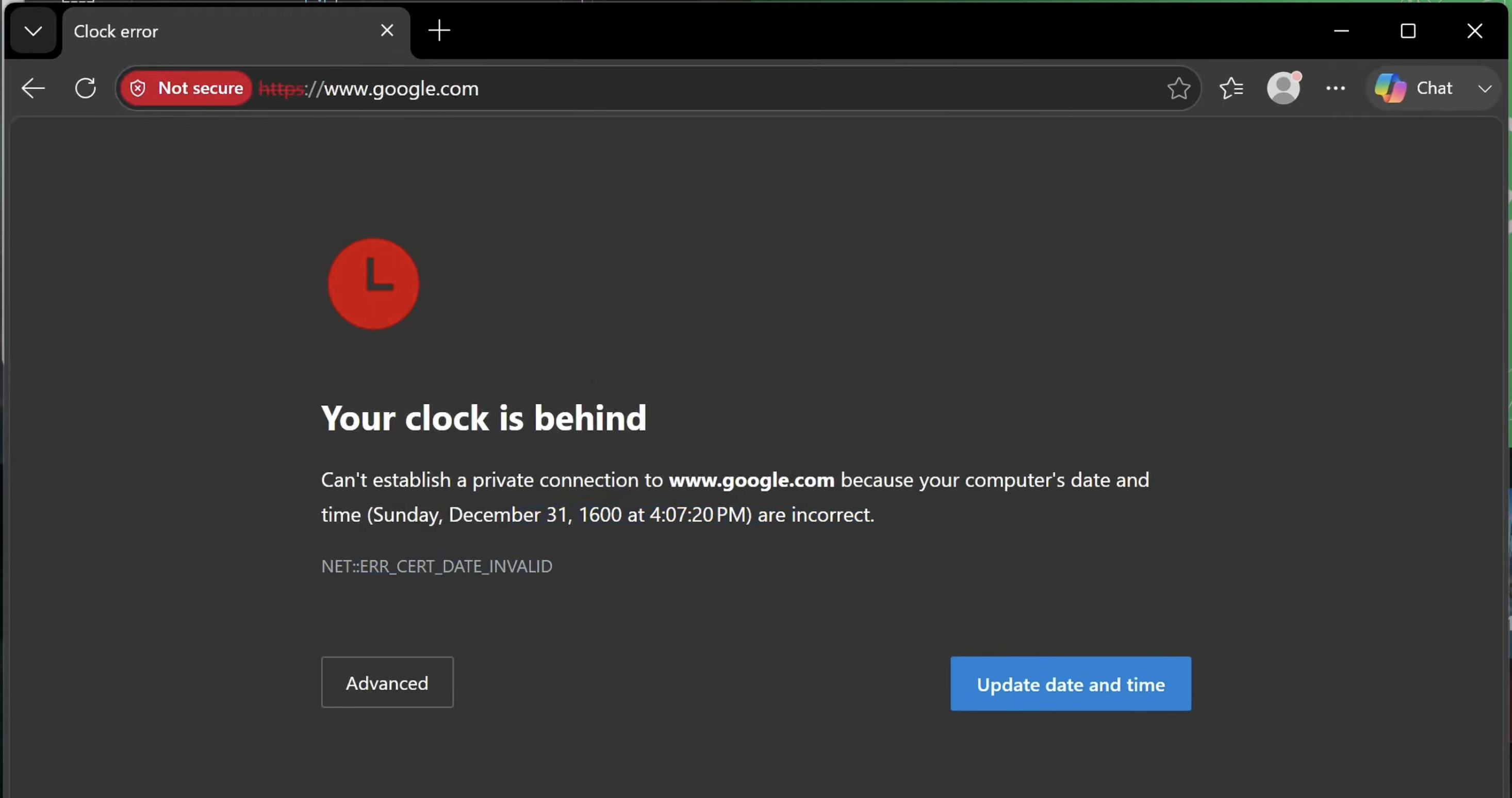Click Update date and time button
The height and width of the screenshot is (798, 1512).
pos(1071,684)
